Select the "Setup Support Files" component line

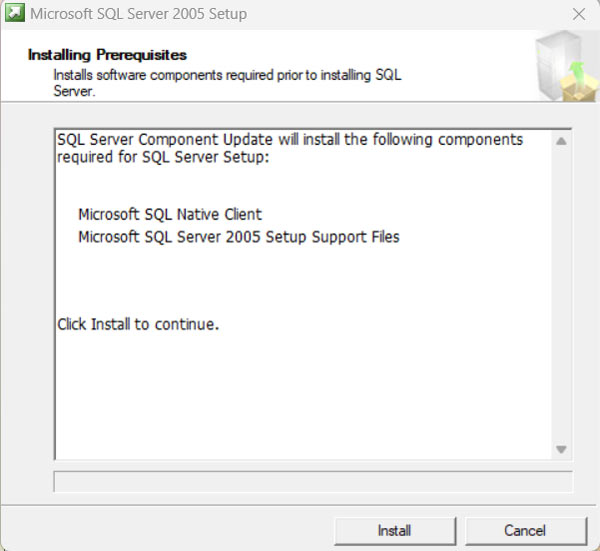238,237
